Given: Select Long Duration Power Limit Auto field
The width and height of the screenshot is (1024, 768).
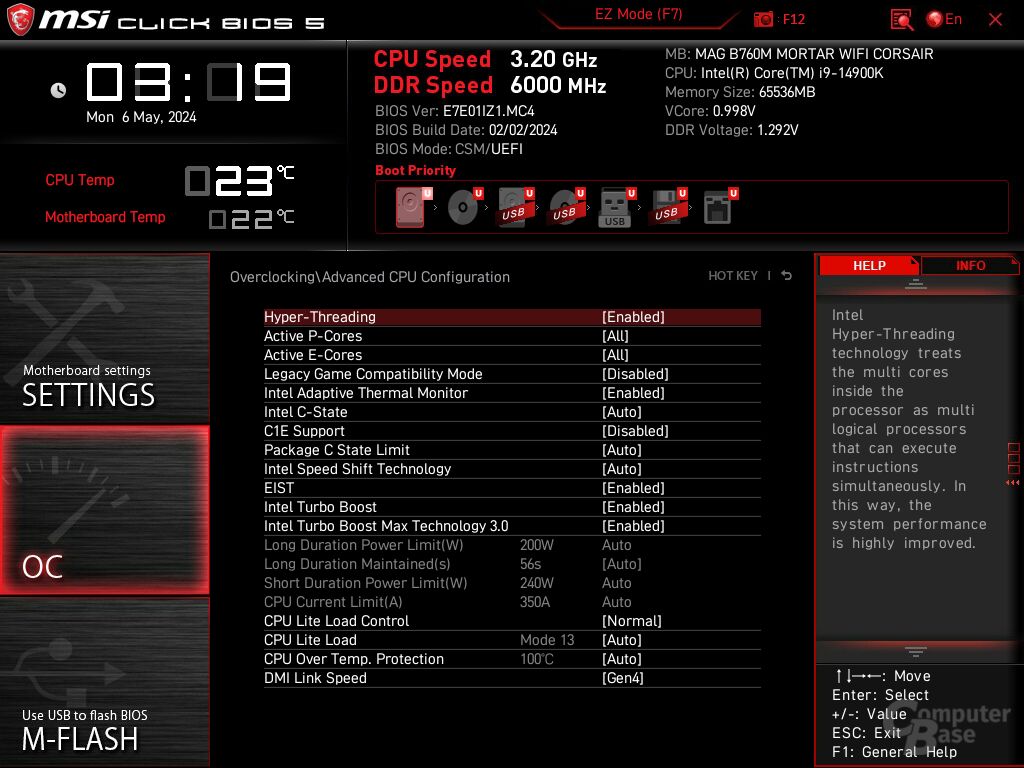Looking at the screenshot, I should [616, 545].
